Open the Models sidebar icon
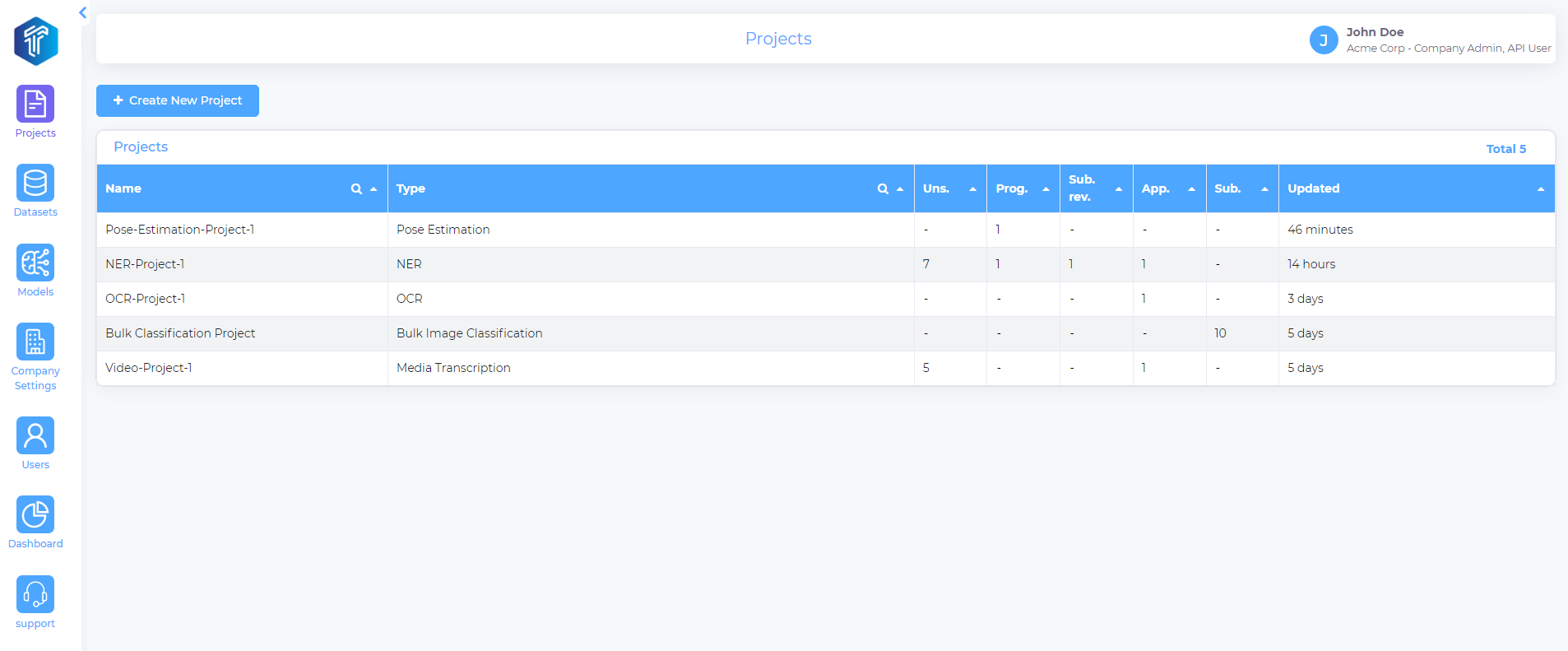Image resolution: width=1568 pixels, height=651 pixels. [x=35, y=263]
